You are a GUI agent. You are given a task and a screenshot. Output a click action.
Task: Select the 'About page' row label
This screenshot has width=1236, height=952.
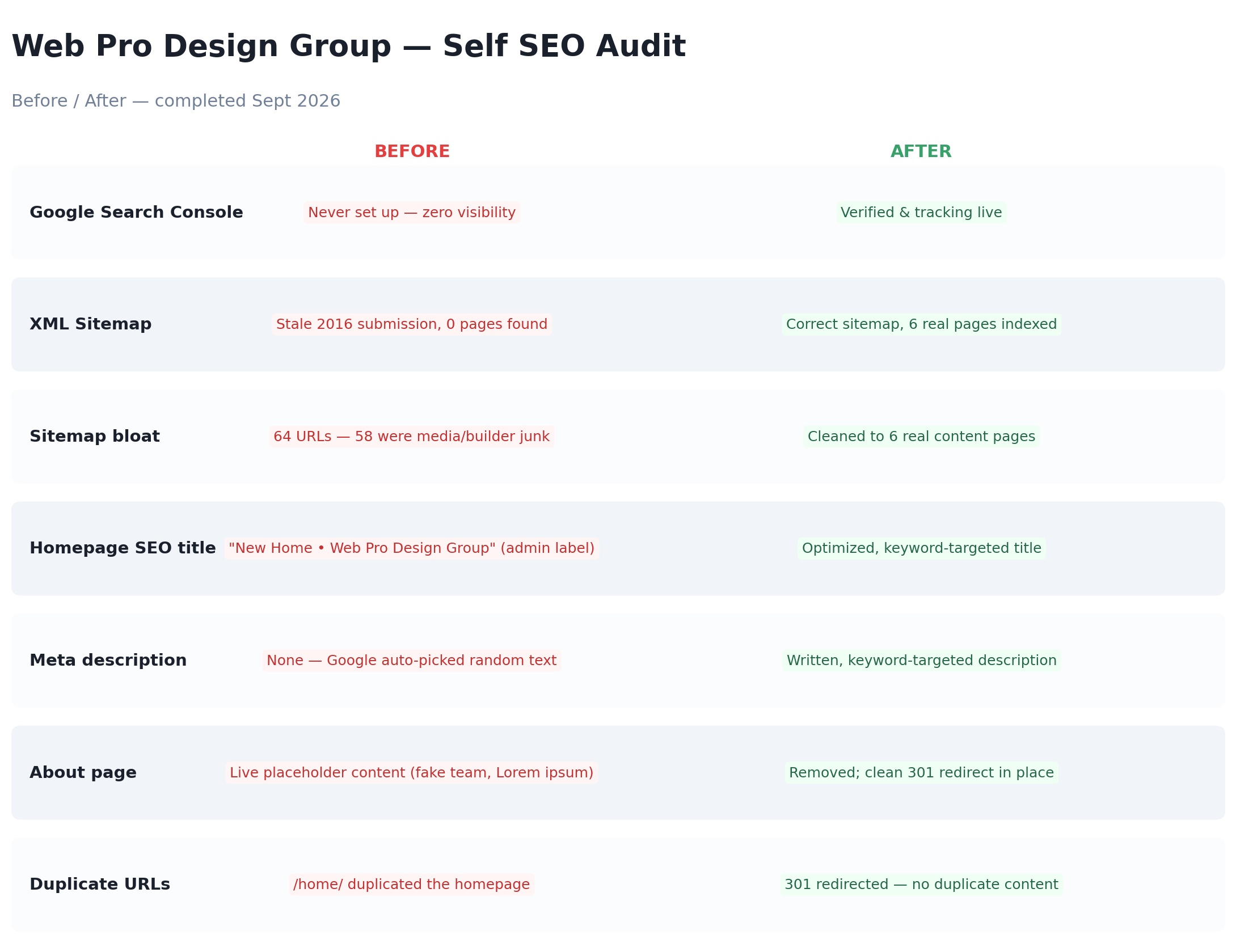tap(83, 773)
